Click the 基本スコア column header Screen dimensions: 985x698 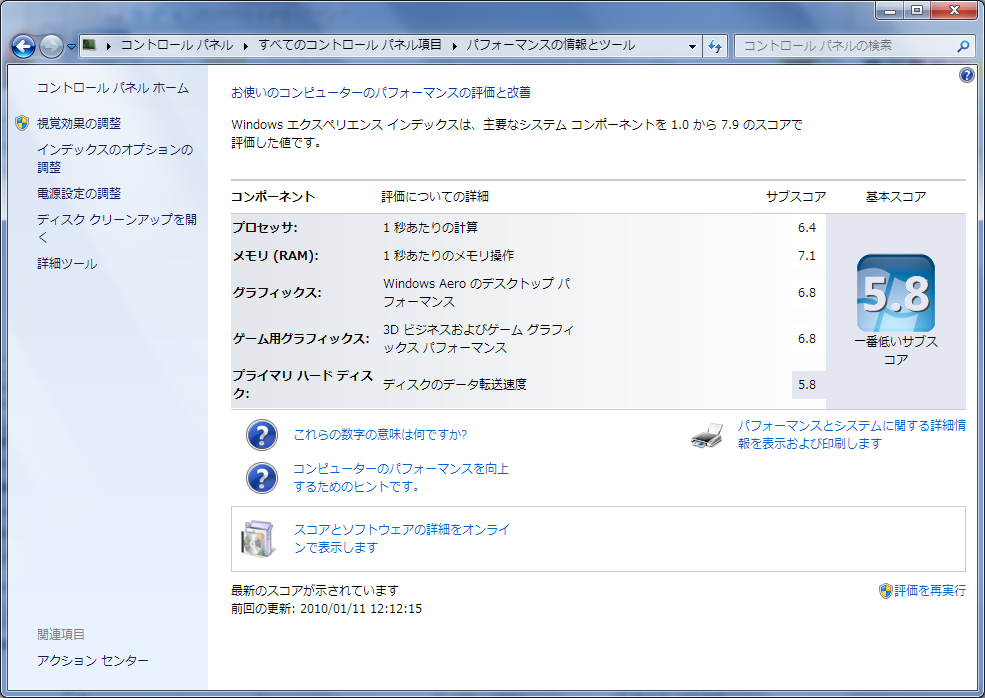(x=896, y=197)
